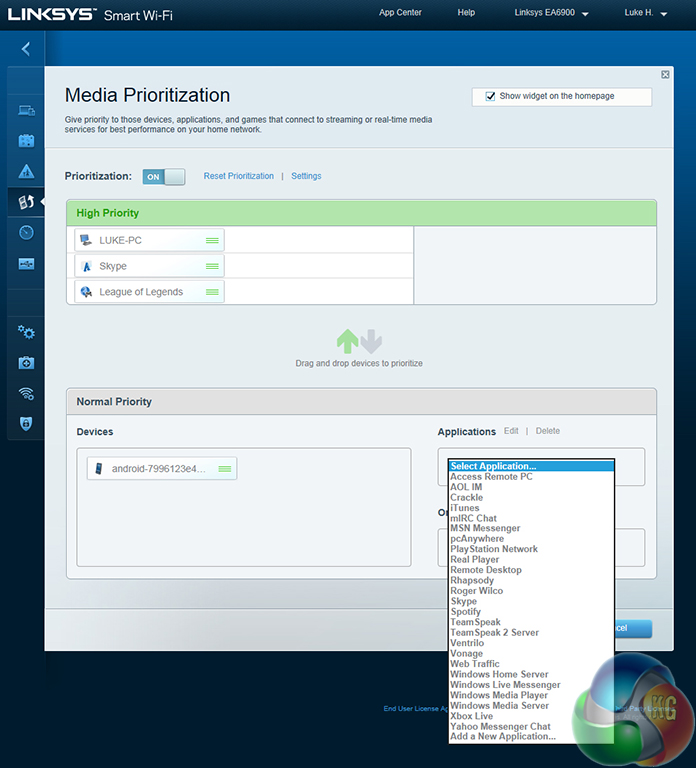Open the Speed Test gauge icon

26,232
